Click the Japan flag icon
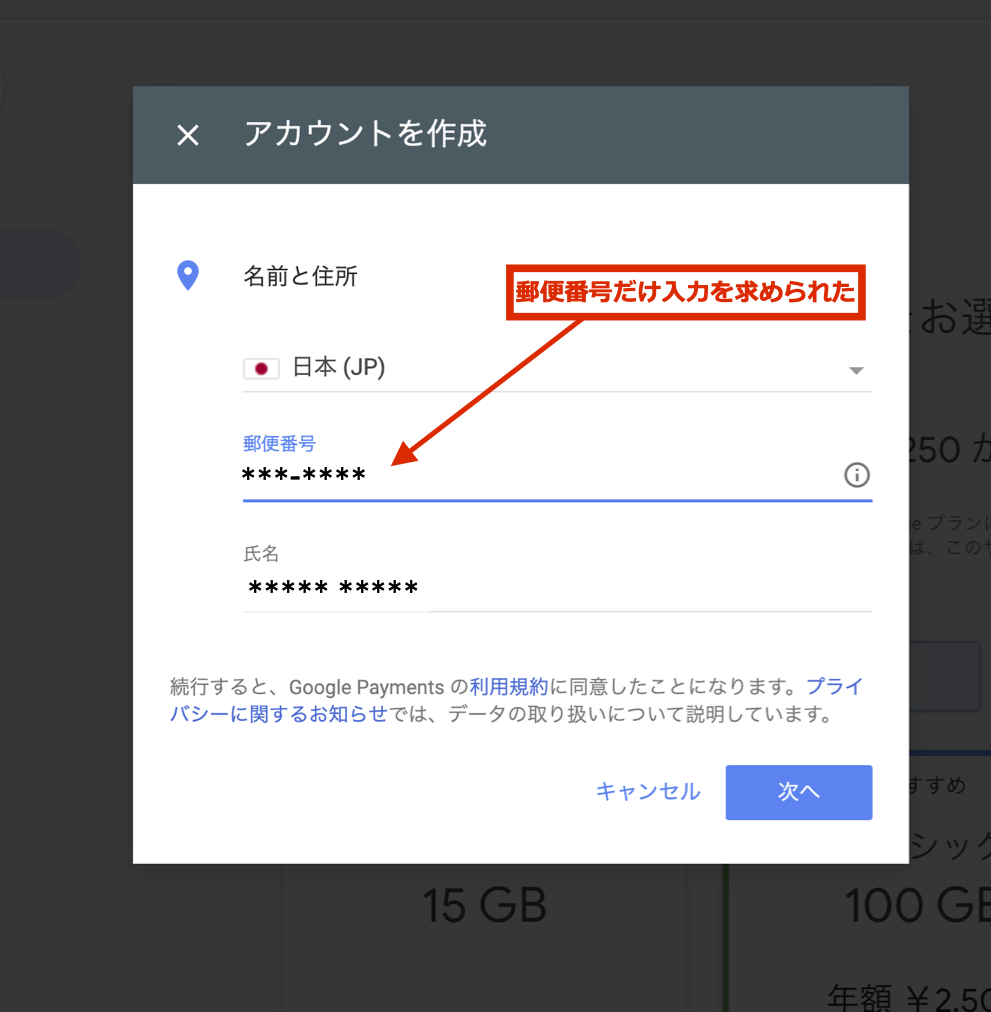The height and width of the screenshot is (1012, 991). point(261,368)
